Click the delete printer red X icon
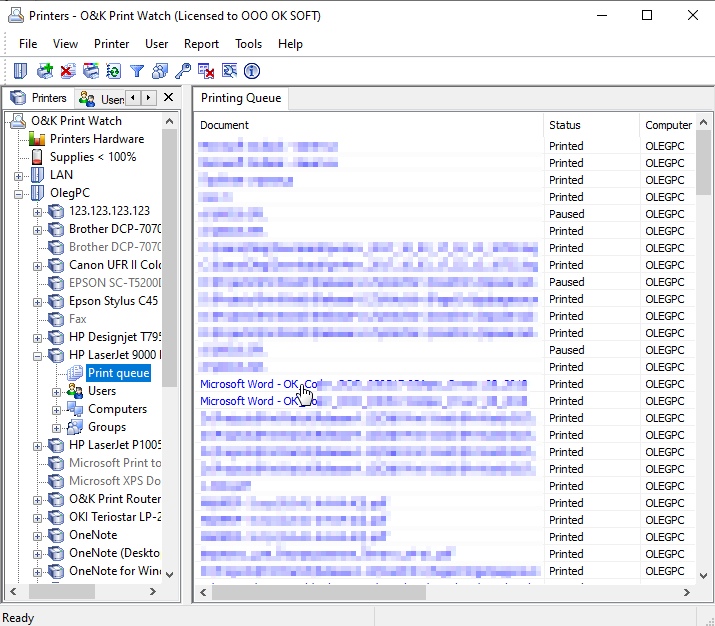Screen dimensions: 715x626 tap(67, 71)
